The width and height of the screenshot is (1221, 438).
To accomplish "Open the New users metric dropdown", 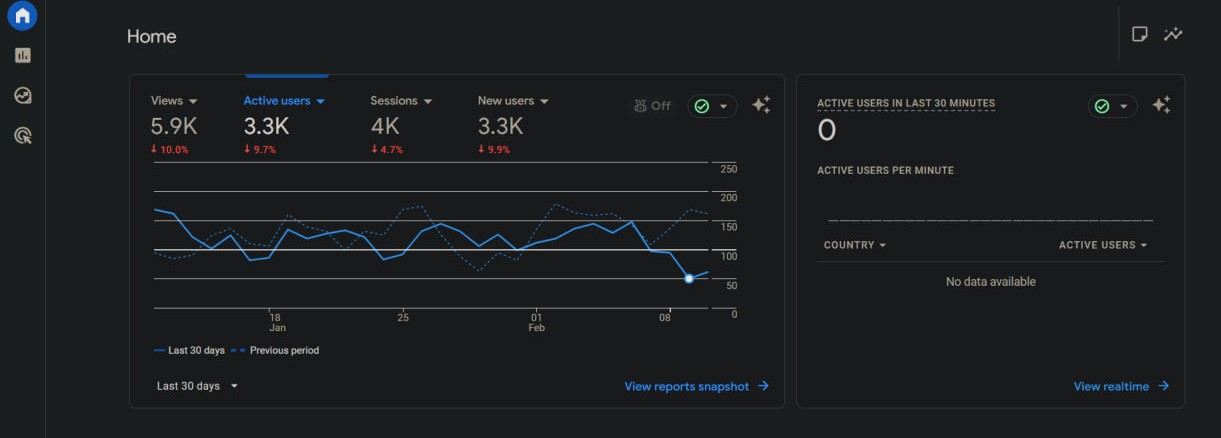I will [x=513, y=101].
